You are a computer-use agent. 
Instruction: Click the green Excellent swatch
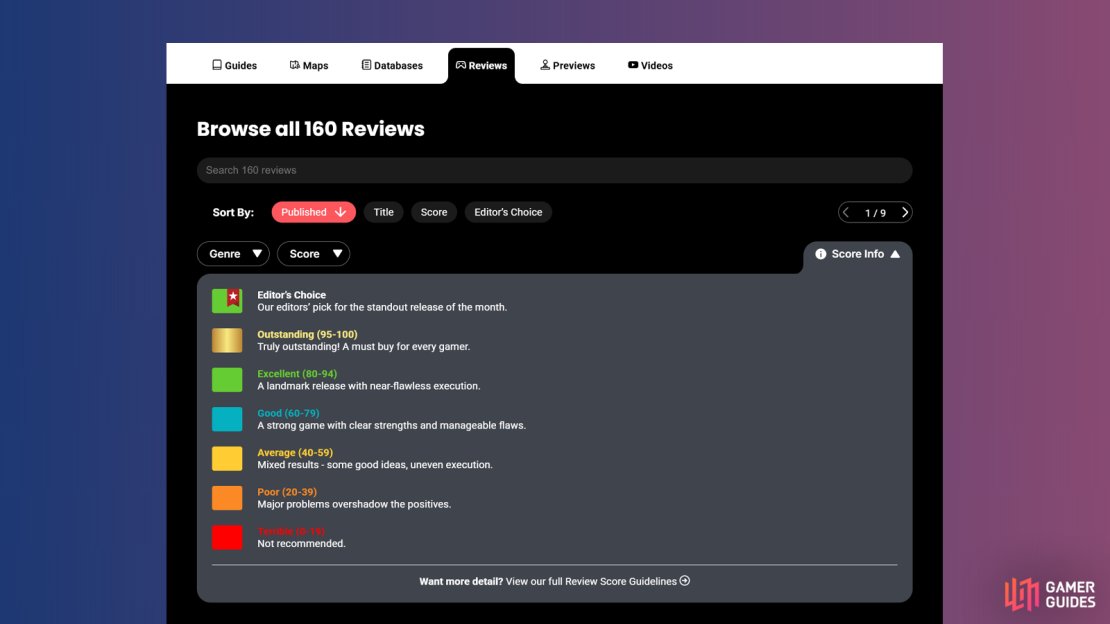(x=227, y=380)
